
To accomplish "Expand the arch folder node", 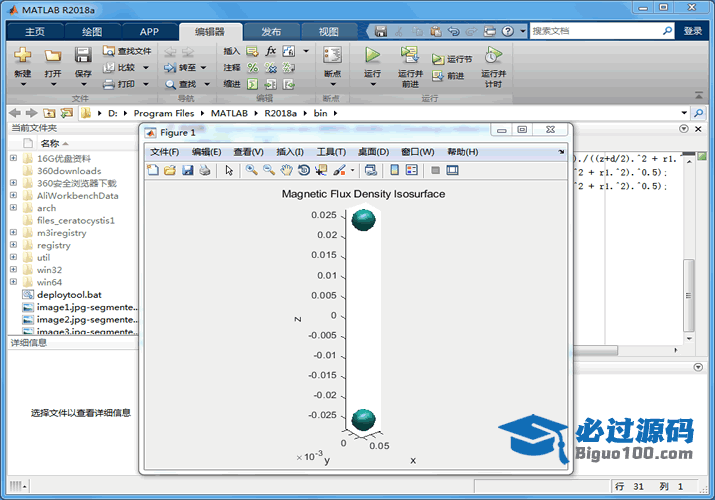I will coord(13,208).
